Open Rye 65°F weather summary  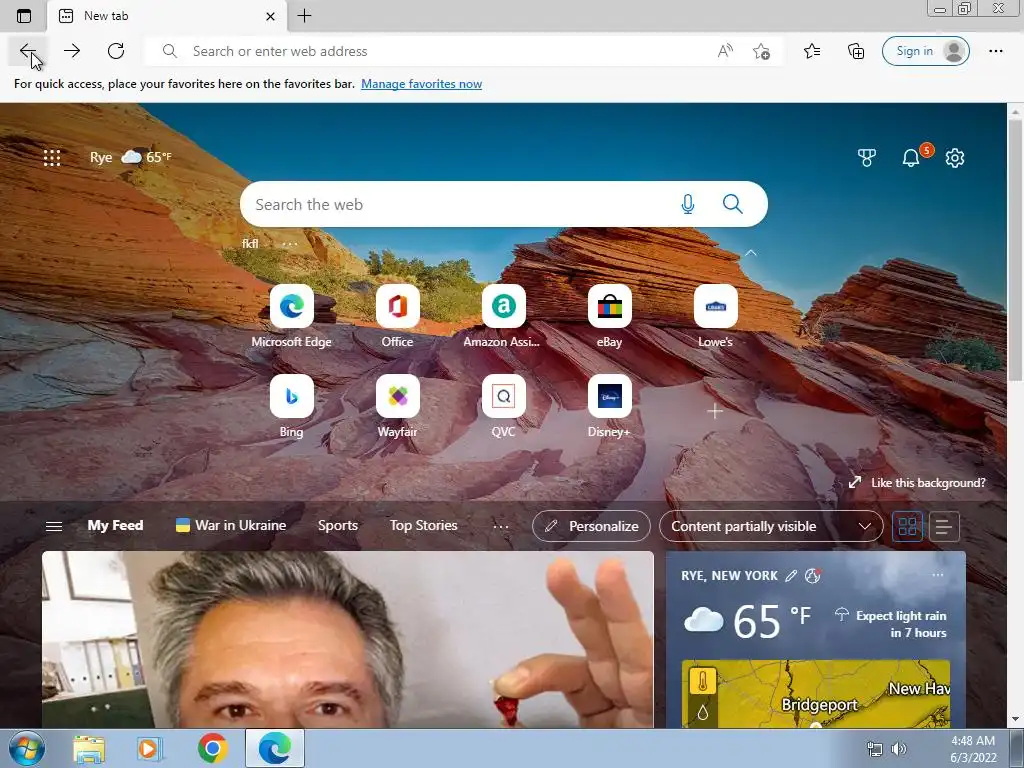click(x=131, y=157)
